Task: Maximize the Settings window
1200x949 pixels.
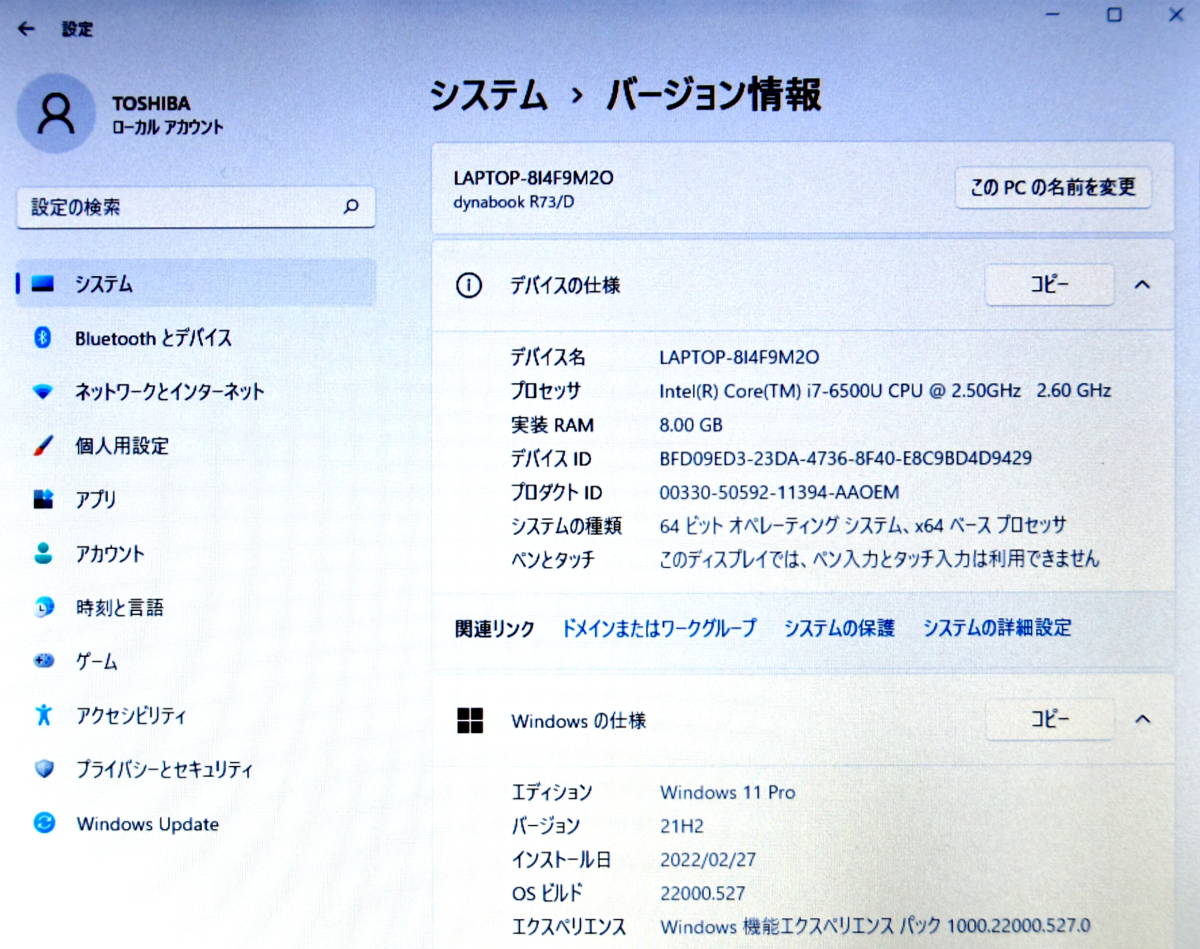Action: 1114,15
